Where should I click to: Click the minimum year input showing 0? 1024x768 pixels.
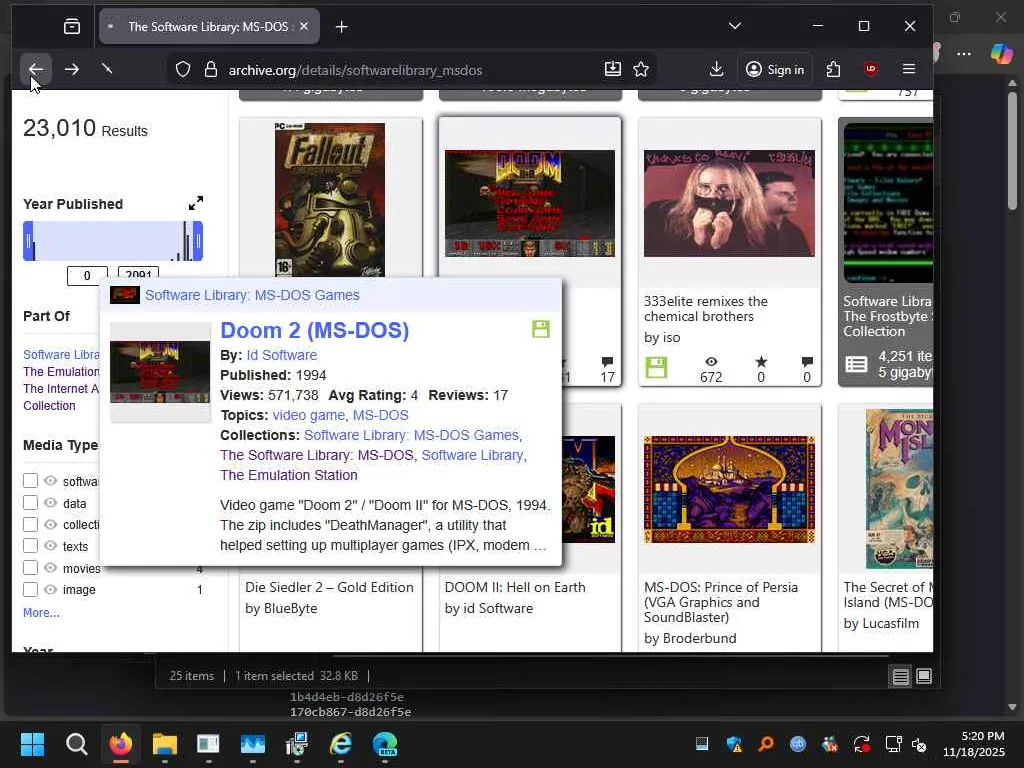[87, 276]
